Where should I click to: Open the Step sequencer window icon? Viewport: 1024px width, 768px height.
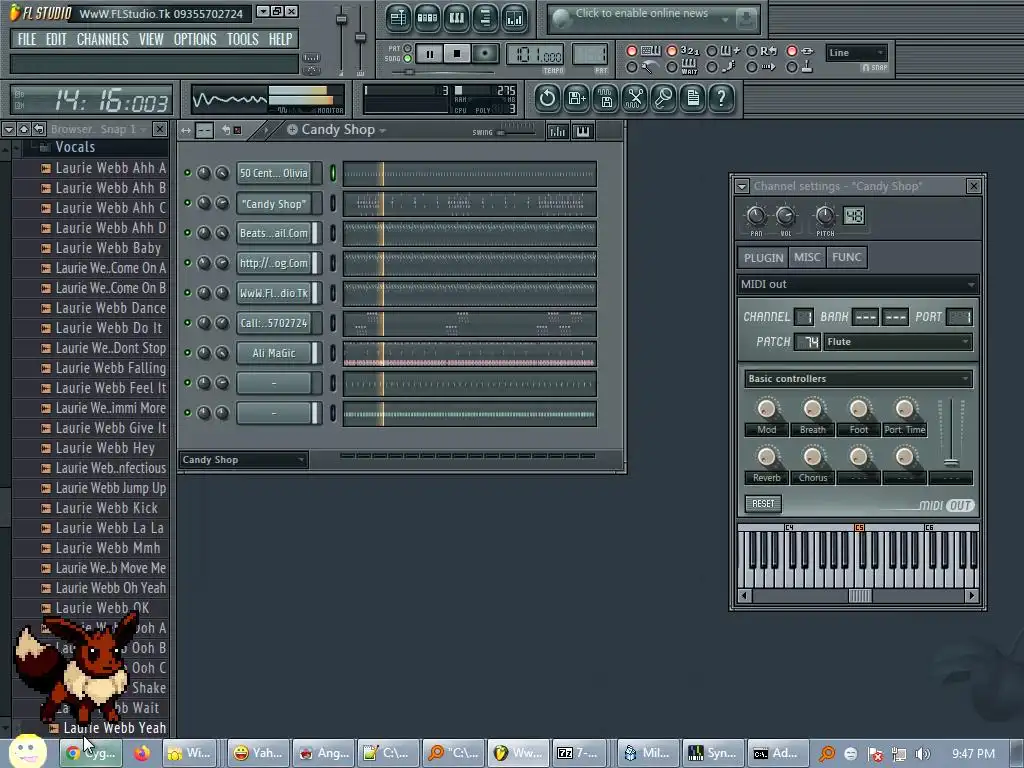click(427, 18)
